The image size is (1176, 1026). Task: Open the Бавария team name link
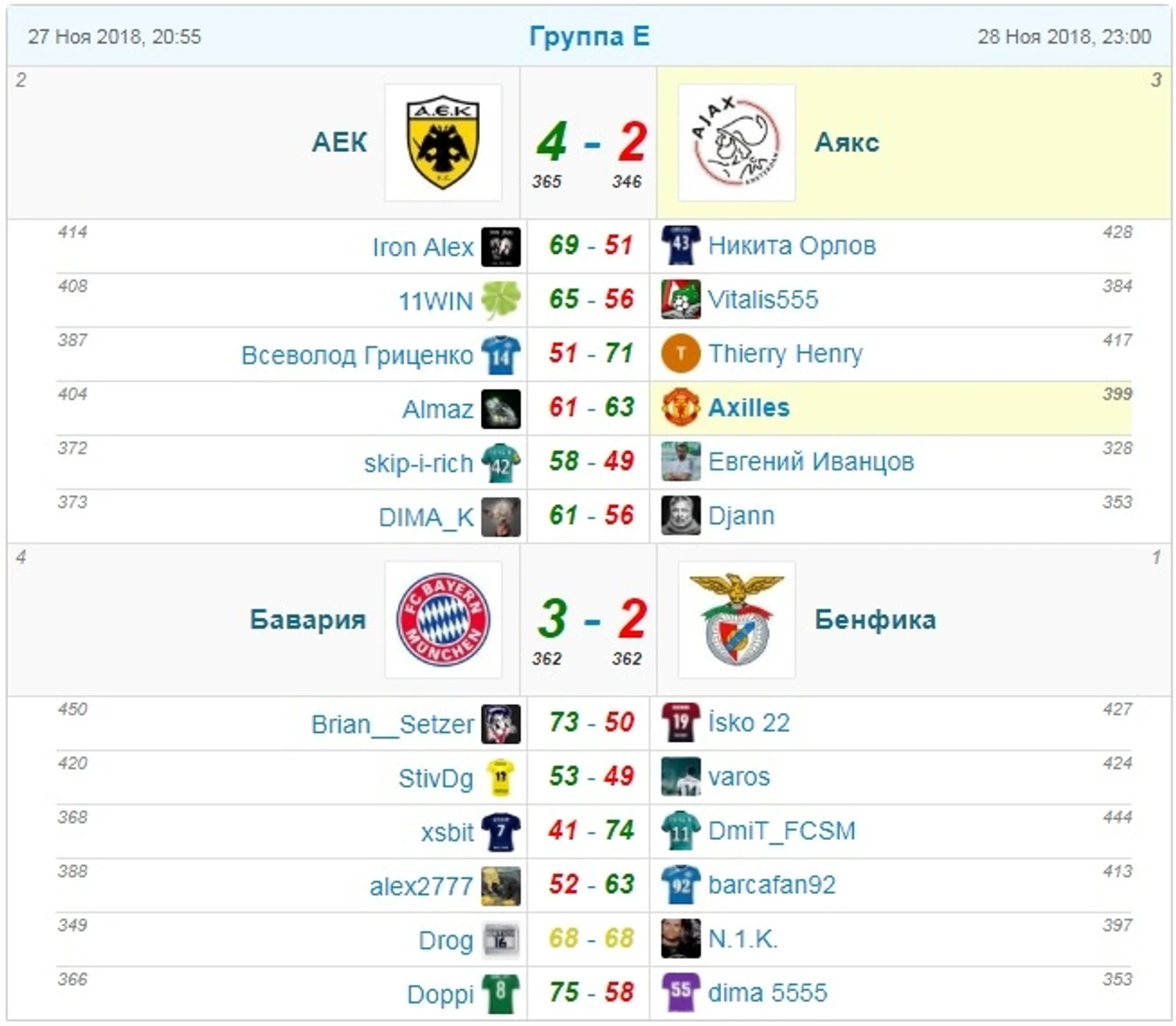coord(308,619)
